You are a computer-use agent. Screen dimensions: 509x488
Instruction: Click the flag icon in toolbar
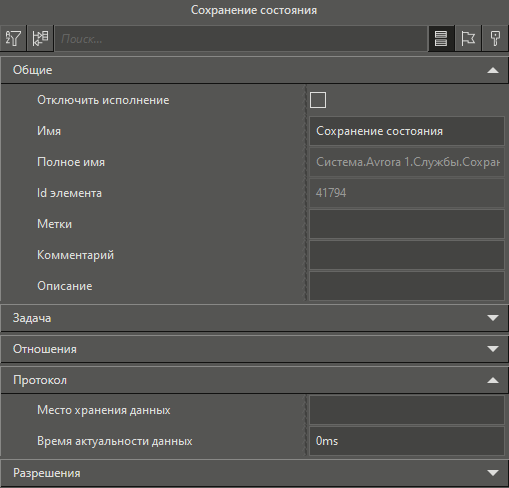click(468, 39)
